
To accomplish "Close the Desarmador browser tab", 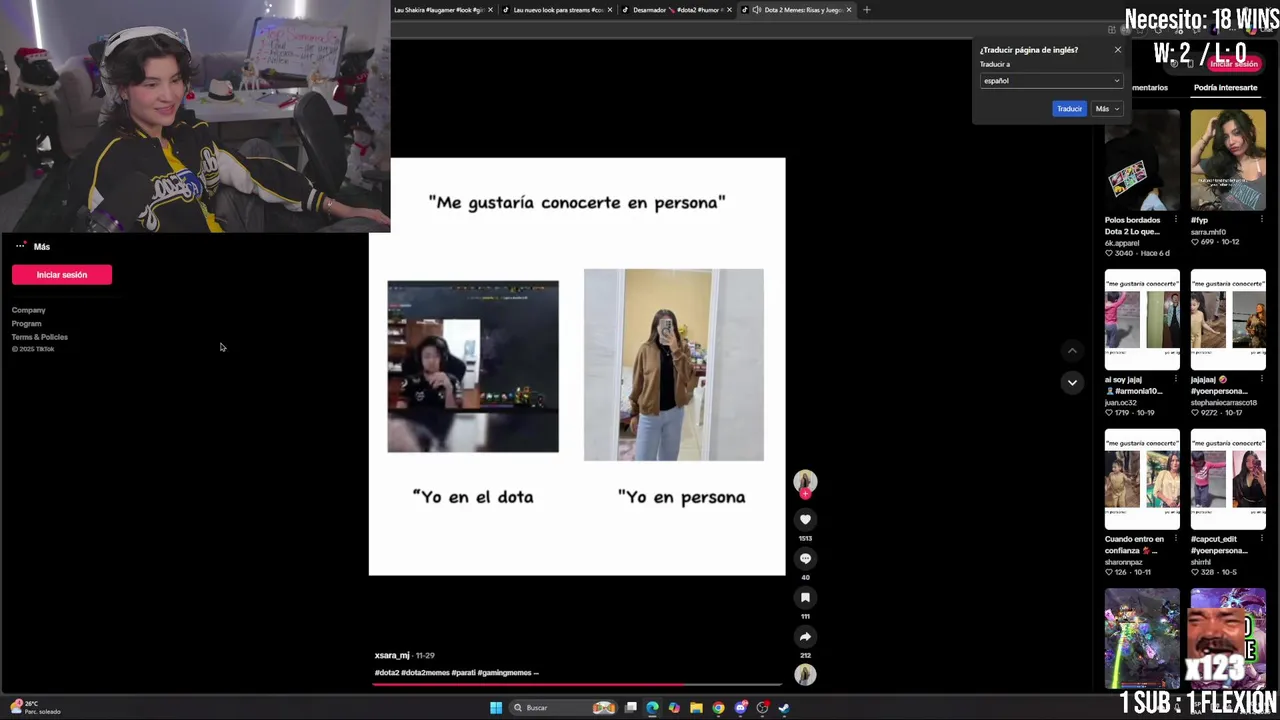I will click(729, 10).
